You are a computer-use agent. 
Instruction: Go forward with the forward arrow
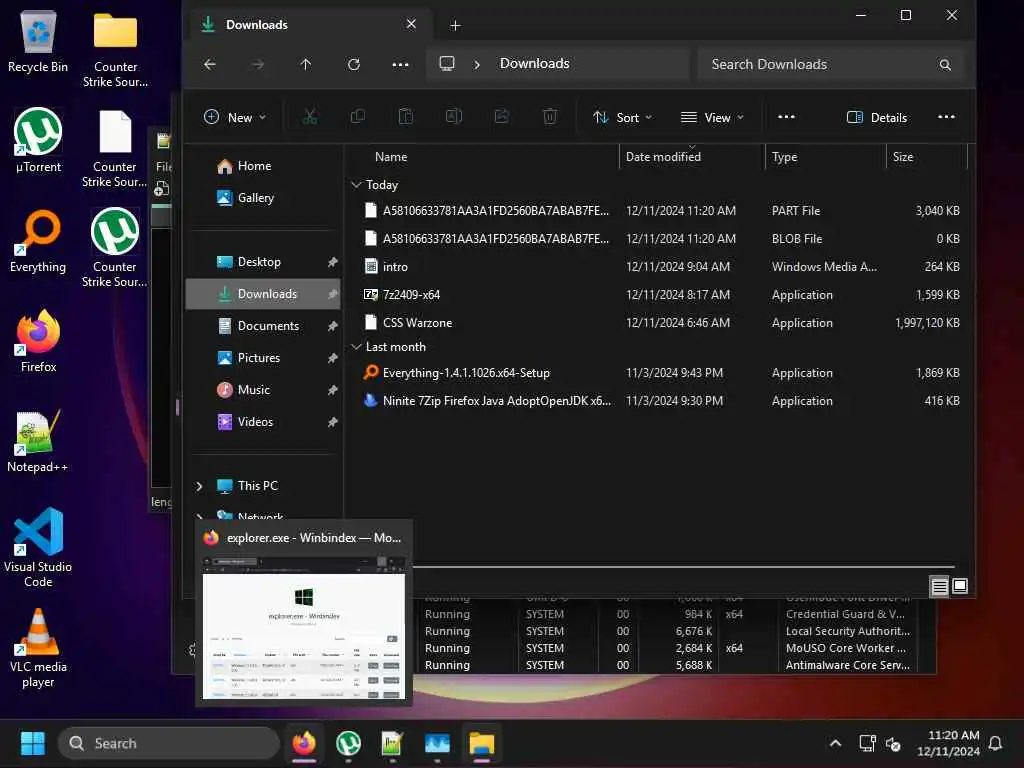coord(258,64)
